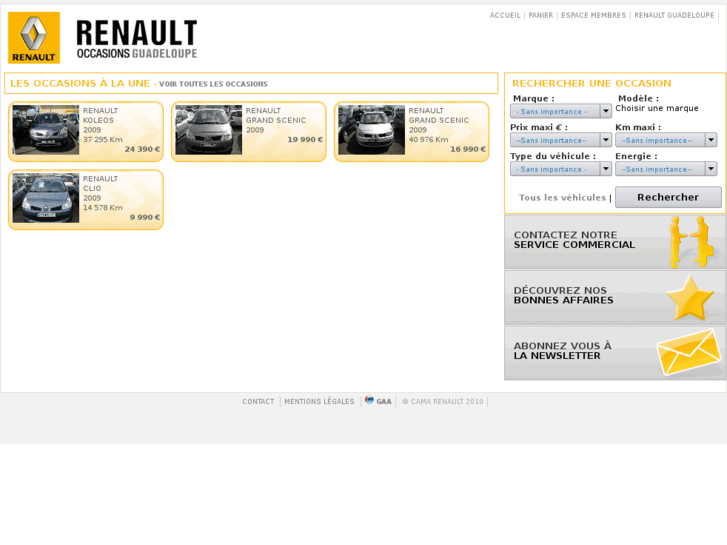Open MENTIONS LÉGALES footer link

(x=319, y=402)
